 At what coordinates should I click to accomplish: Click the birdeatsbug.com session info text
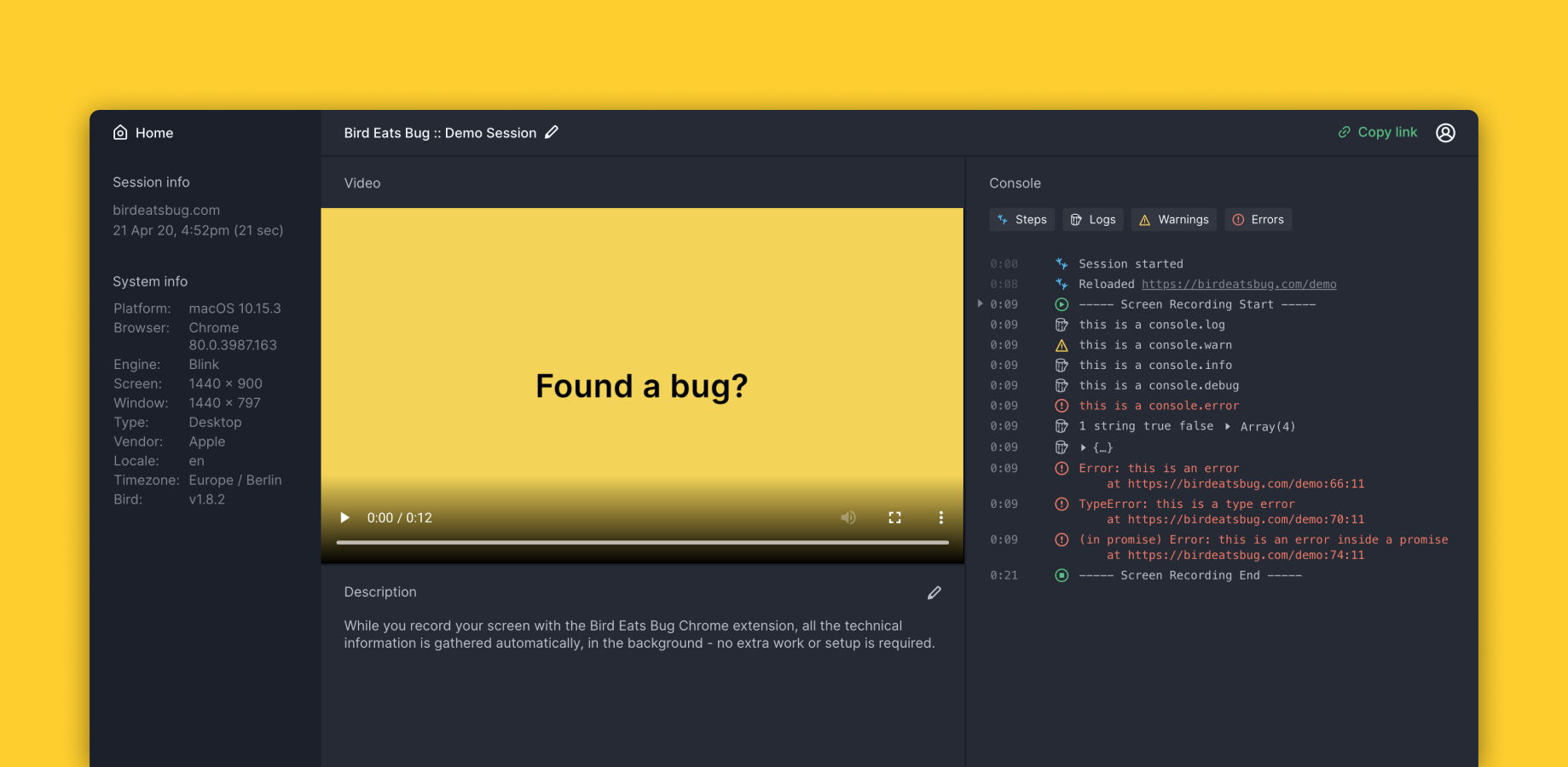click(166, 210)
